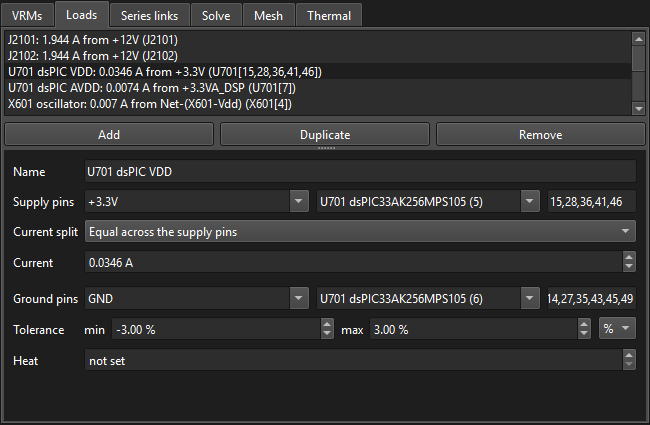This screenshot has width=650, height=425.
Task: Click the Remove button
Action: [541, 134]
